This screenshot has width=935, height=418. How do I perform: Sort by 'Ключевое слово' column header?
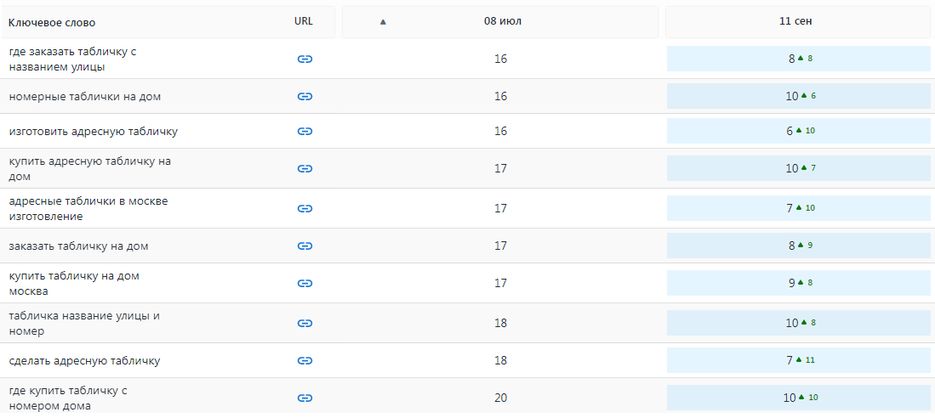(x=52, y=23)
